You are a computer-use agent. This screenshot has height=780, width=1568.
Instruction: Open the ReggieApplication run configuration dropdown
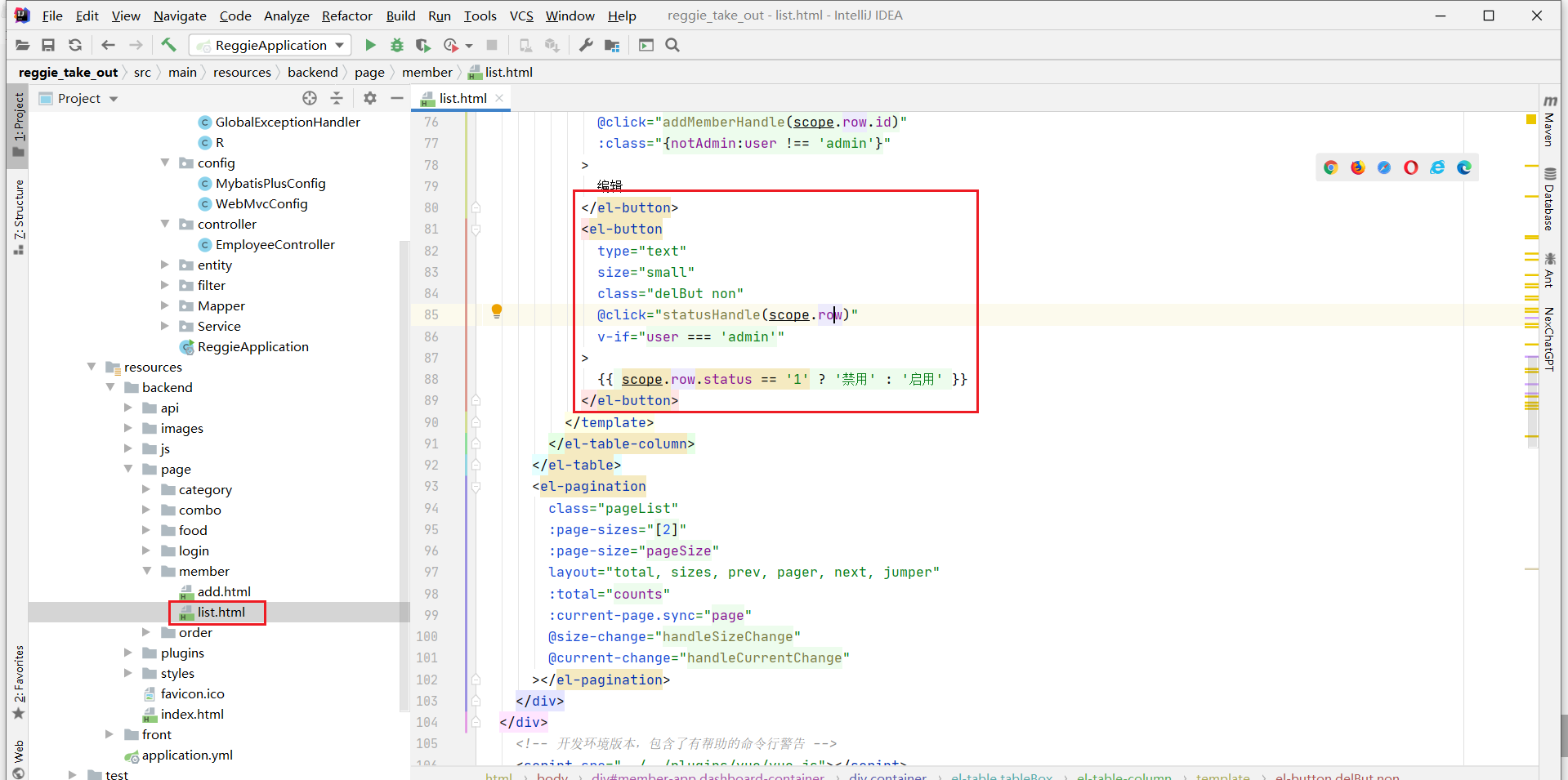pyautogui.click(x=270, y=45)
